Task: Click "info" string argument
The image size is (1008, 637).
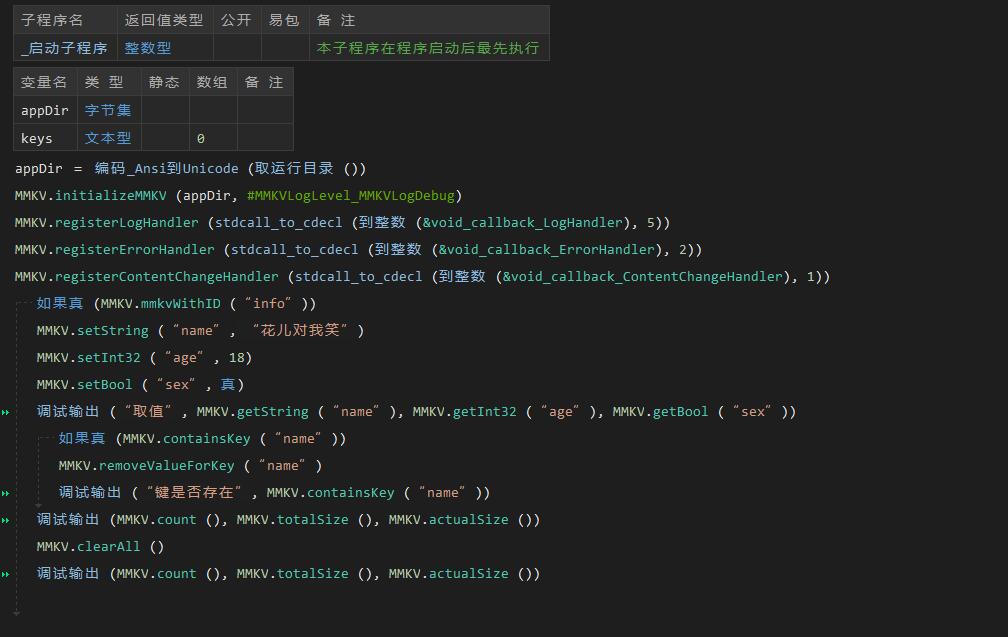Action: click(x=269, y=303)
